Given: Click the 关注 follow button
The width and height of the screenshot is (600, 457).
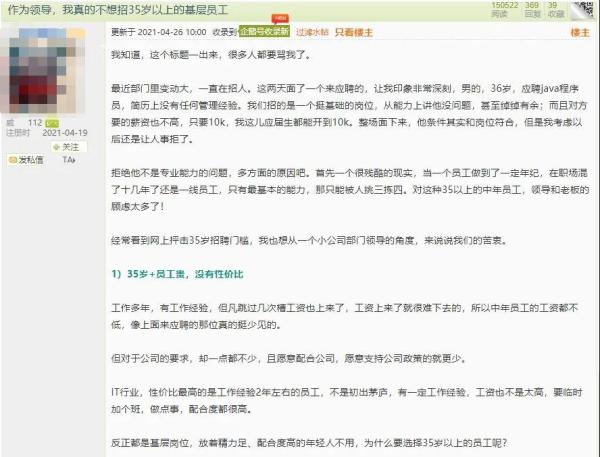Looking at the screenshot, I should (68, 147).
